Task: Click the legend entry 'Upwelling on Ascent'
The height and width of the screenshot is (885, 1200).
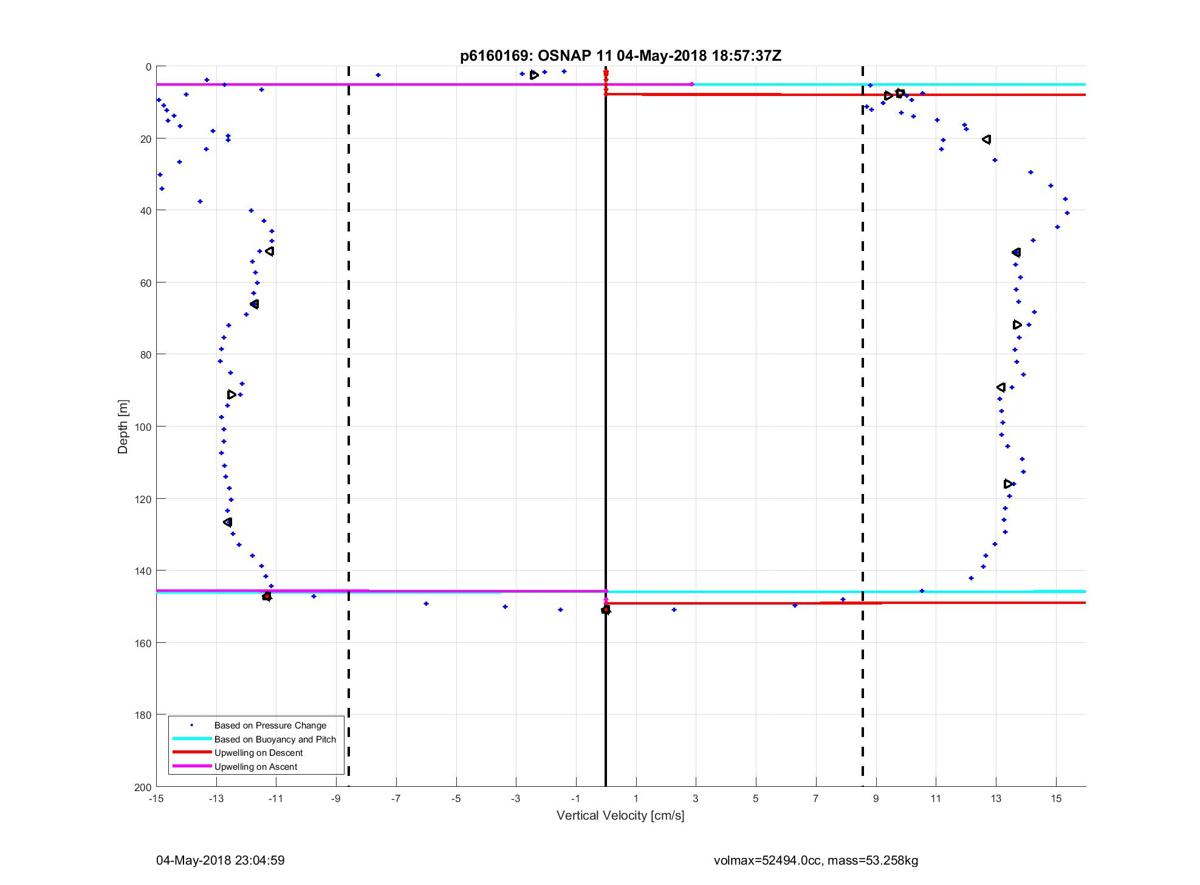Action: (255, 767)
